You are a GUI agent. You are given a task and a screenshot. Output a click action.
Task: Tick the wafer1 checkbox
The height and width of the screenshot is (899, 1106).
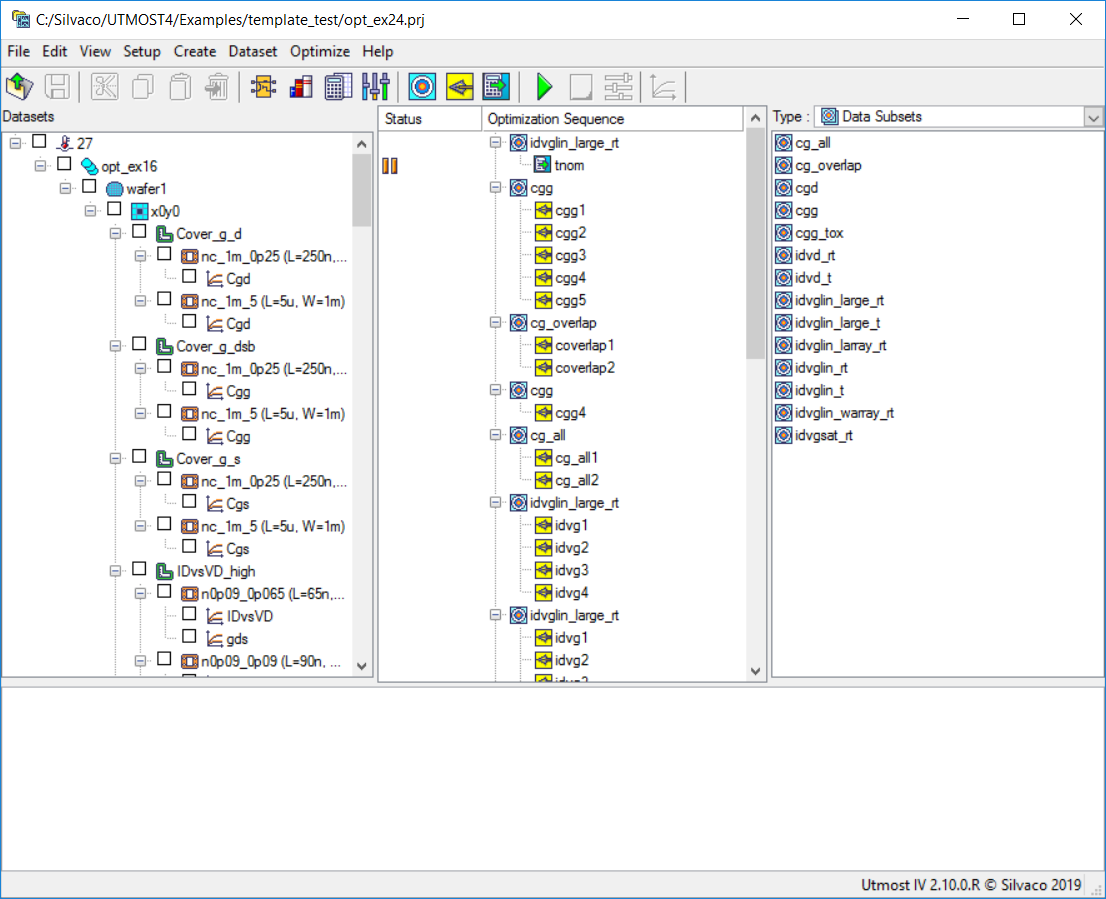point(89,187)
